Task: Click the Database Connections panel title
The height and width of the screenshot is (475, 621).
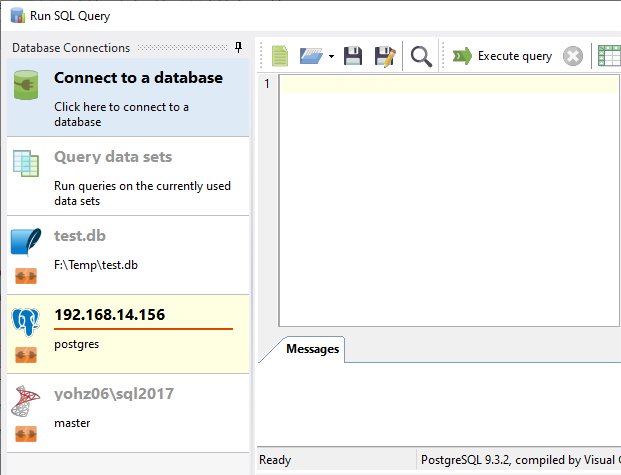Action: (x=71, y=48)
